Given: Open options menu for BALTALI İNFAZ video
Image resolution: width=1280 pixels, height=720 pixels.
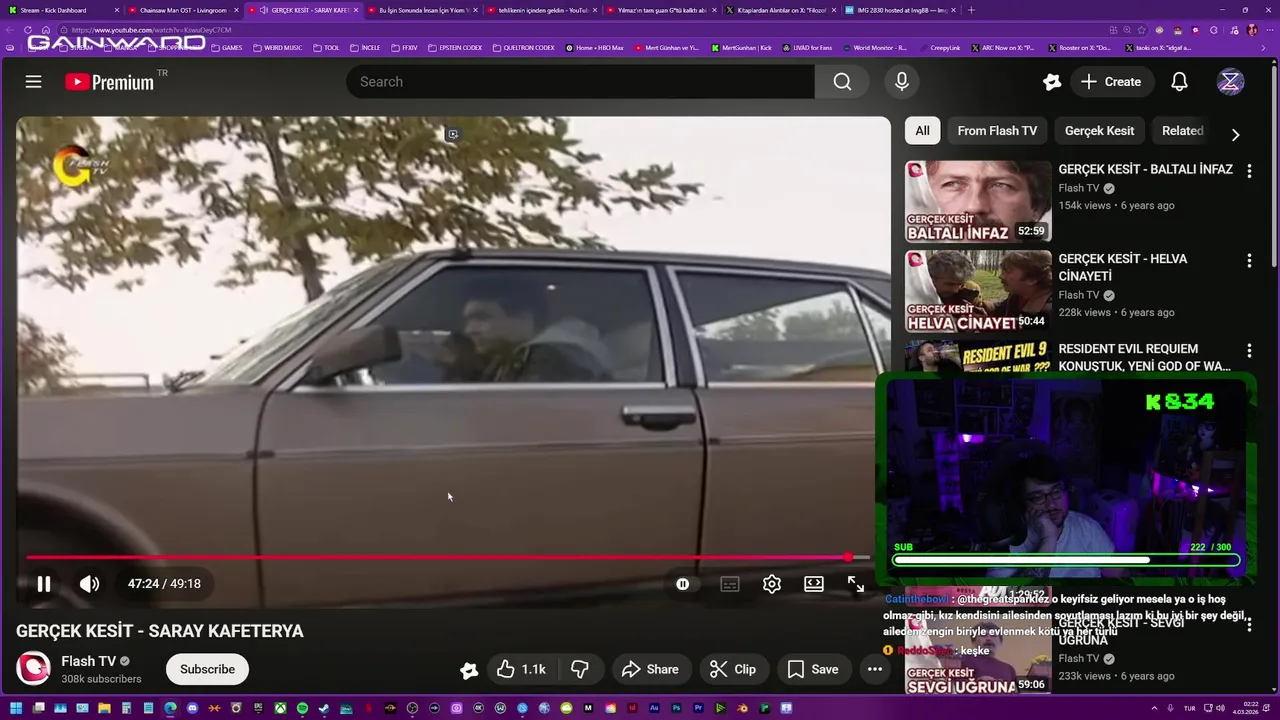Looking at the screenshot, I should [x=1248, y=171].
